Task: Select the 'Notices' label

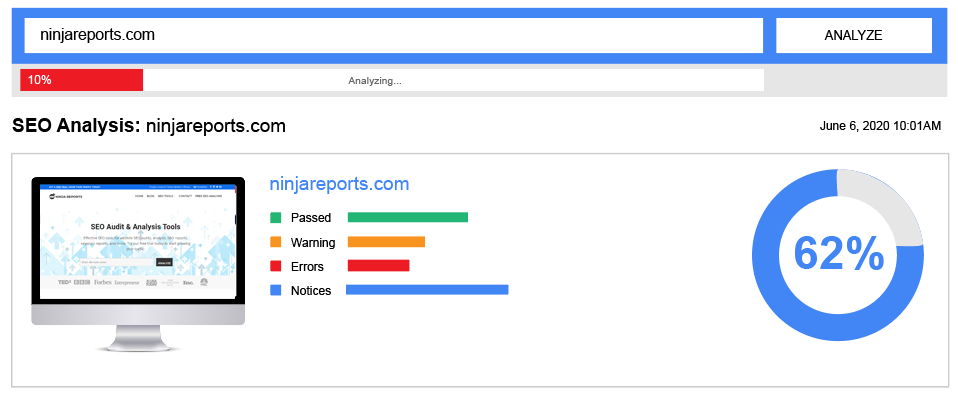Action: coord(311,291)
